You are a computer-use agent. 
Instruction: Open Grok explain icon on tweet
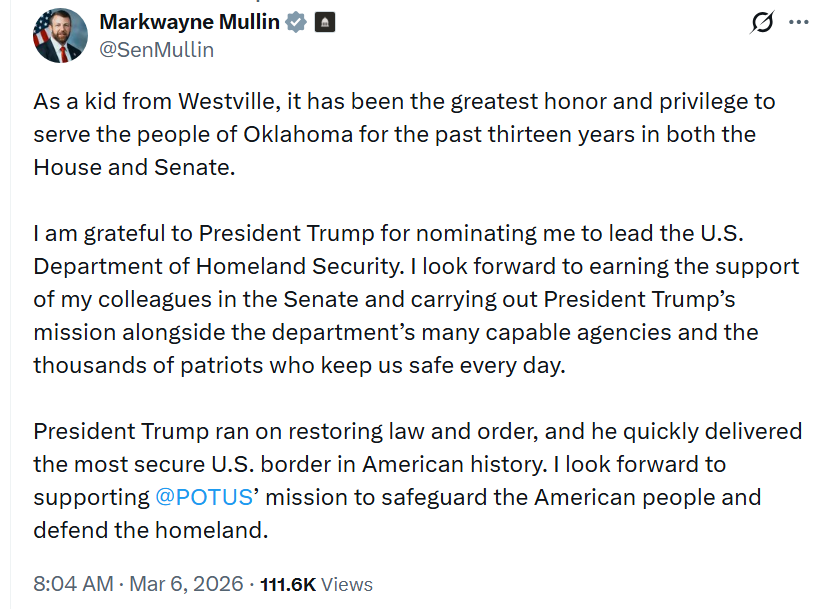tap(762, 22)
